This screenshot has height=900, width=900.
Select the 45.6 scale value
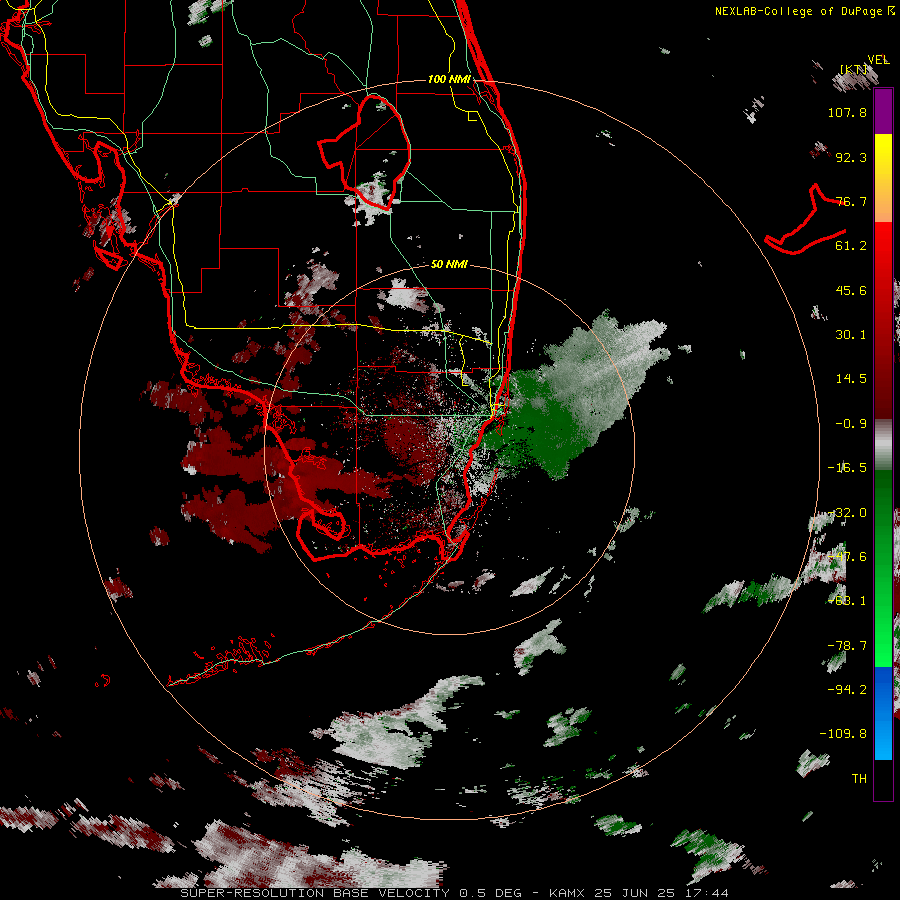tap(851, 290)
